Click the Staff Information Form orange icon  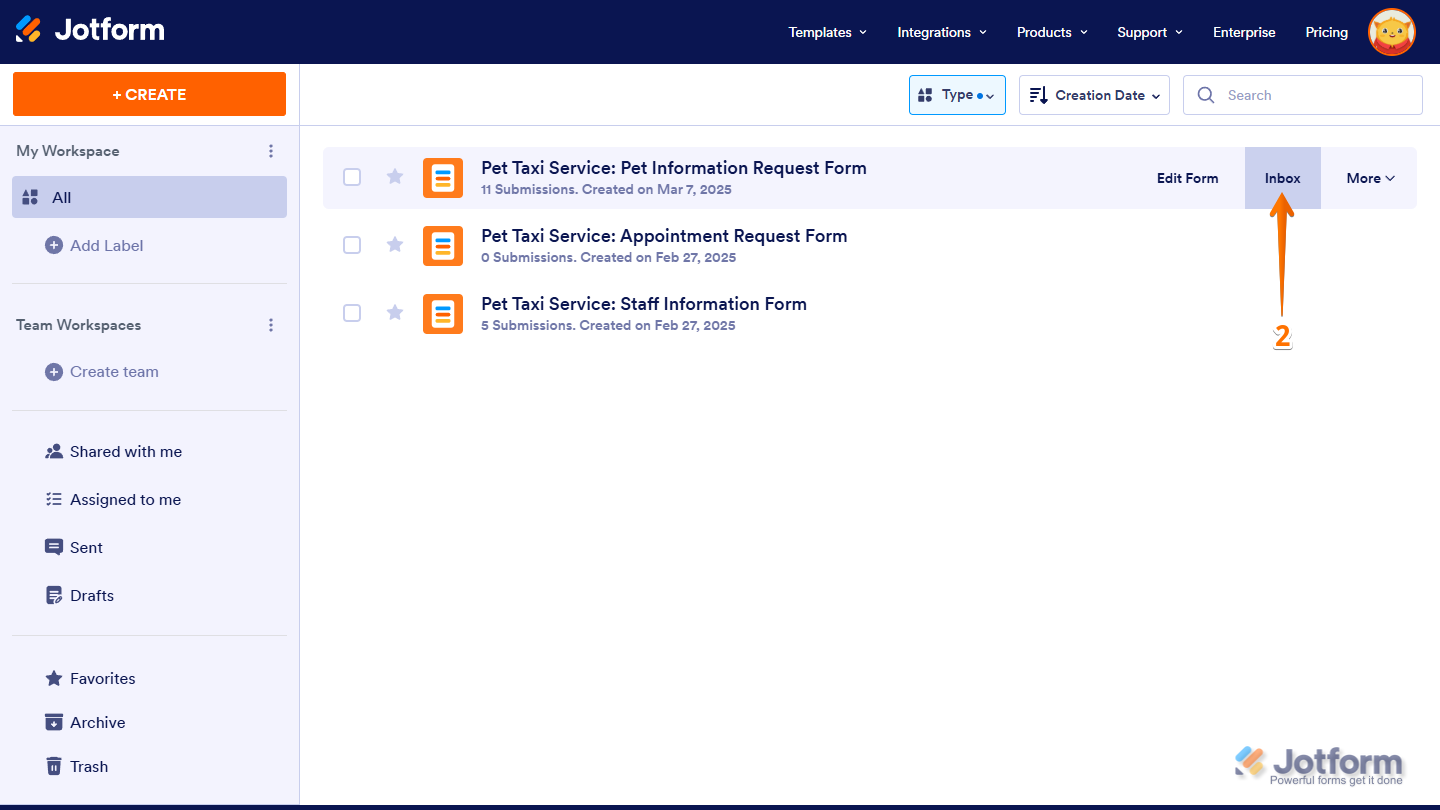(443, 313)
